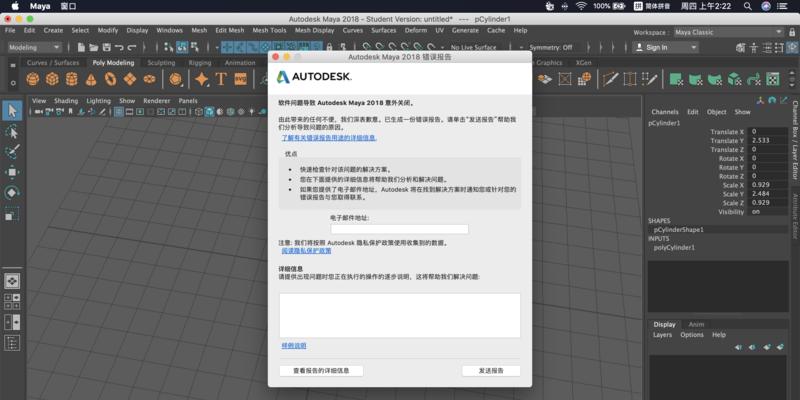Image resolution: width=800 pixels, height=400 pixels.
Task: Switch to single perspective view layout
Action: (x=12, y=281)
